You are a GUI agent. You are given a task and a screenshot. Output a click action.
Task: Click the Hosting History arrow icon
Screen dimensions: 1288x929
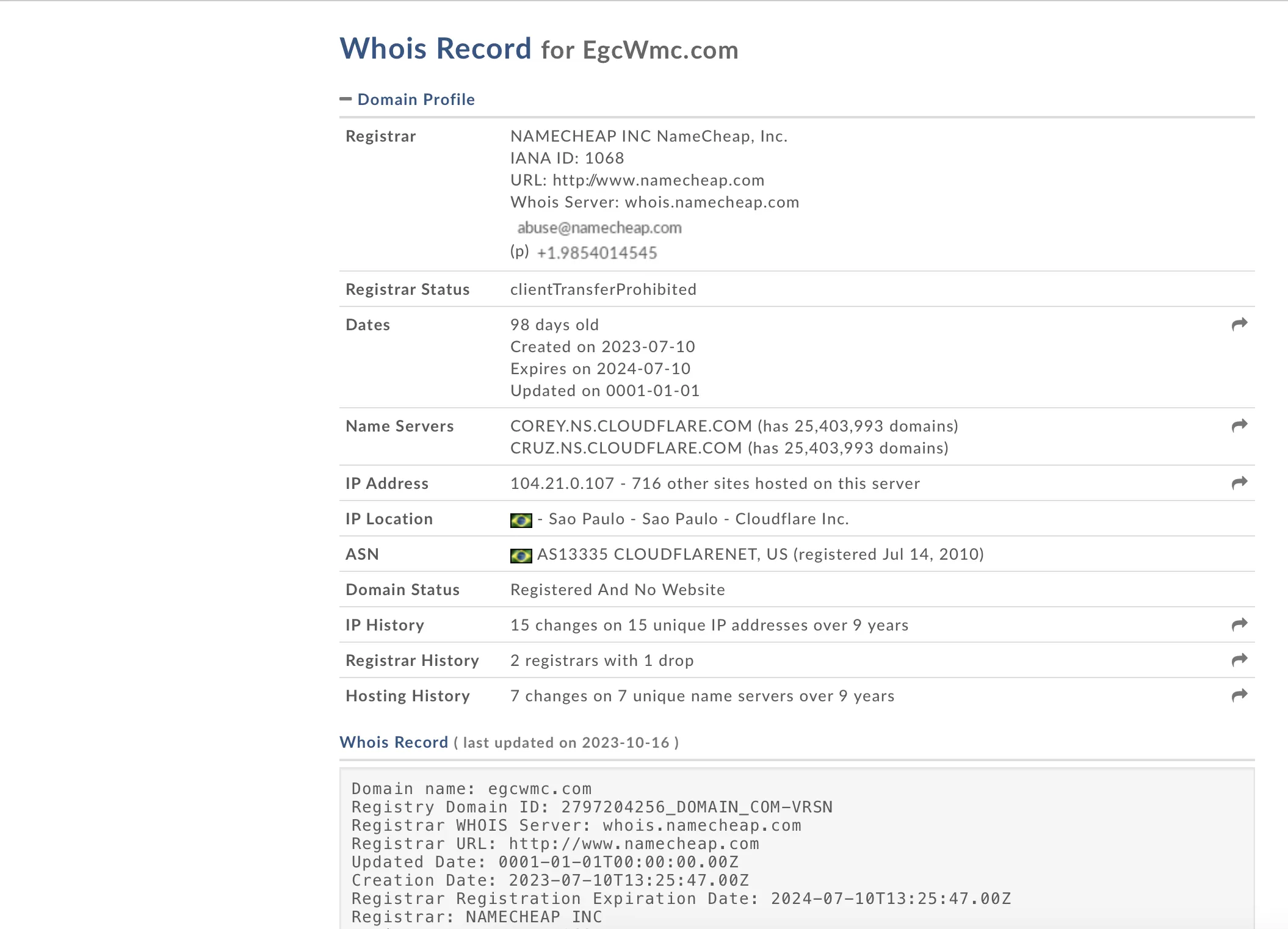pyautogui.click(x=1239, y=695)
